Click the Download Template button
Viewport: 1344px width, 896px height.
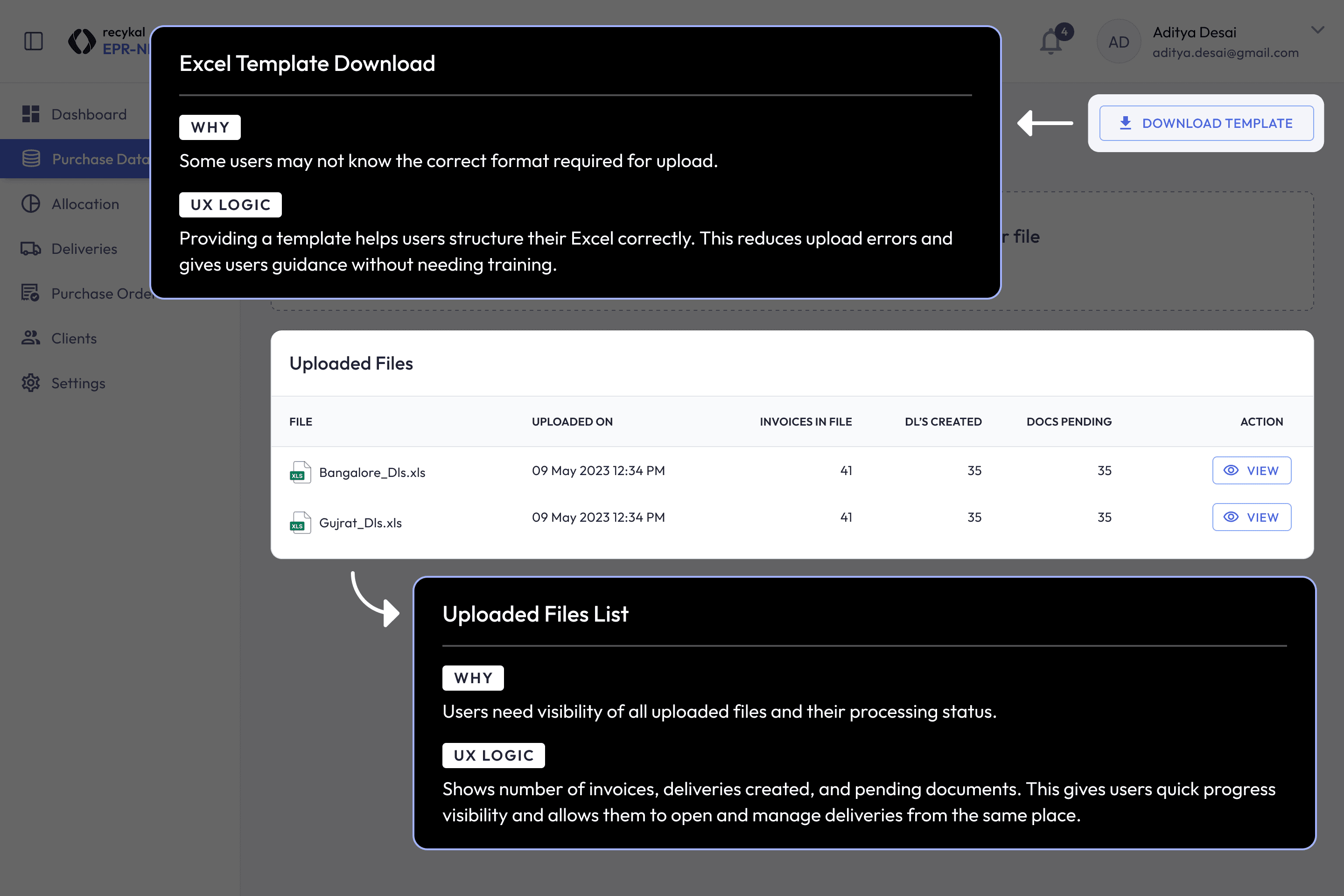coord(1206,123)
